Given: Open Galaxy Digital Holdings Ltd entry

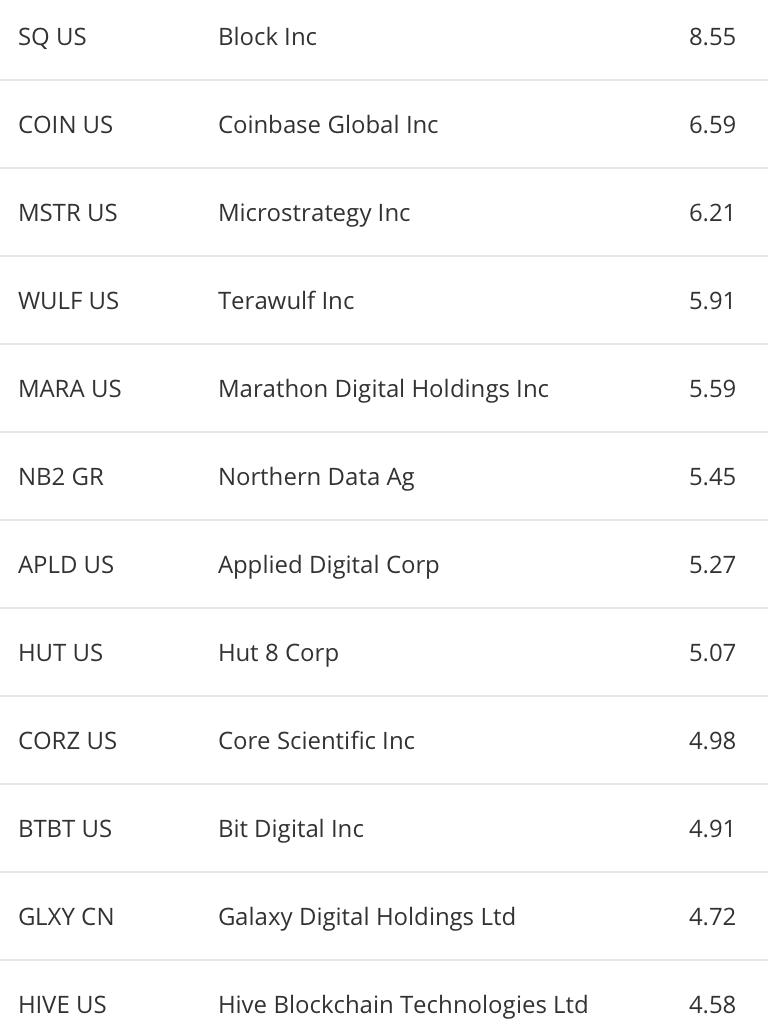Looking at the screenshot, I should (384, 917).
